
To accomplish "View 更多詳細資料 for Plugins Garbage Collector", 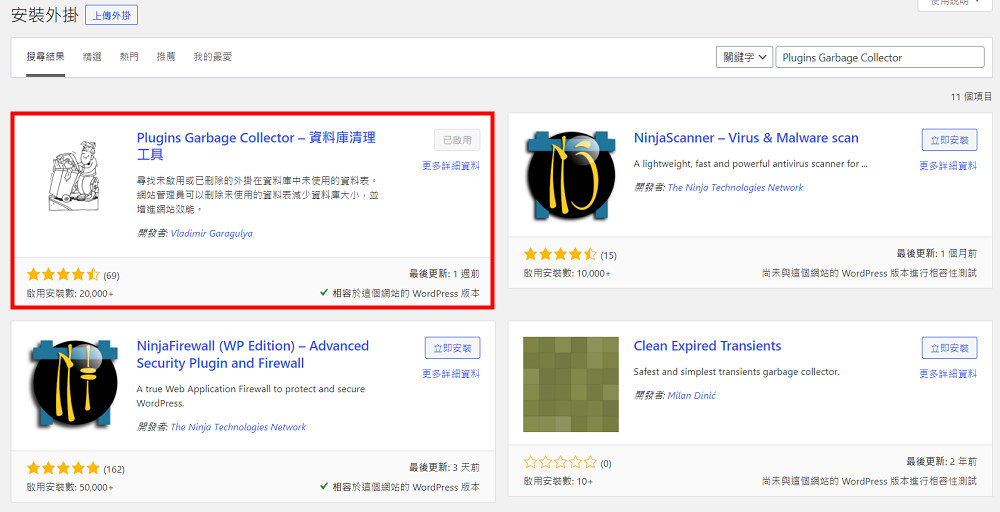I will click(451, 166).
